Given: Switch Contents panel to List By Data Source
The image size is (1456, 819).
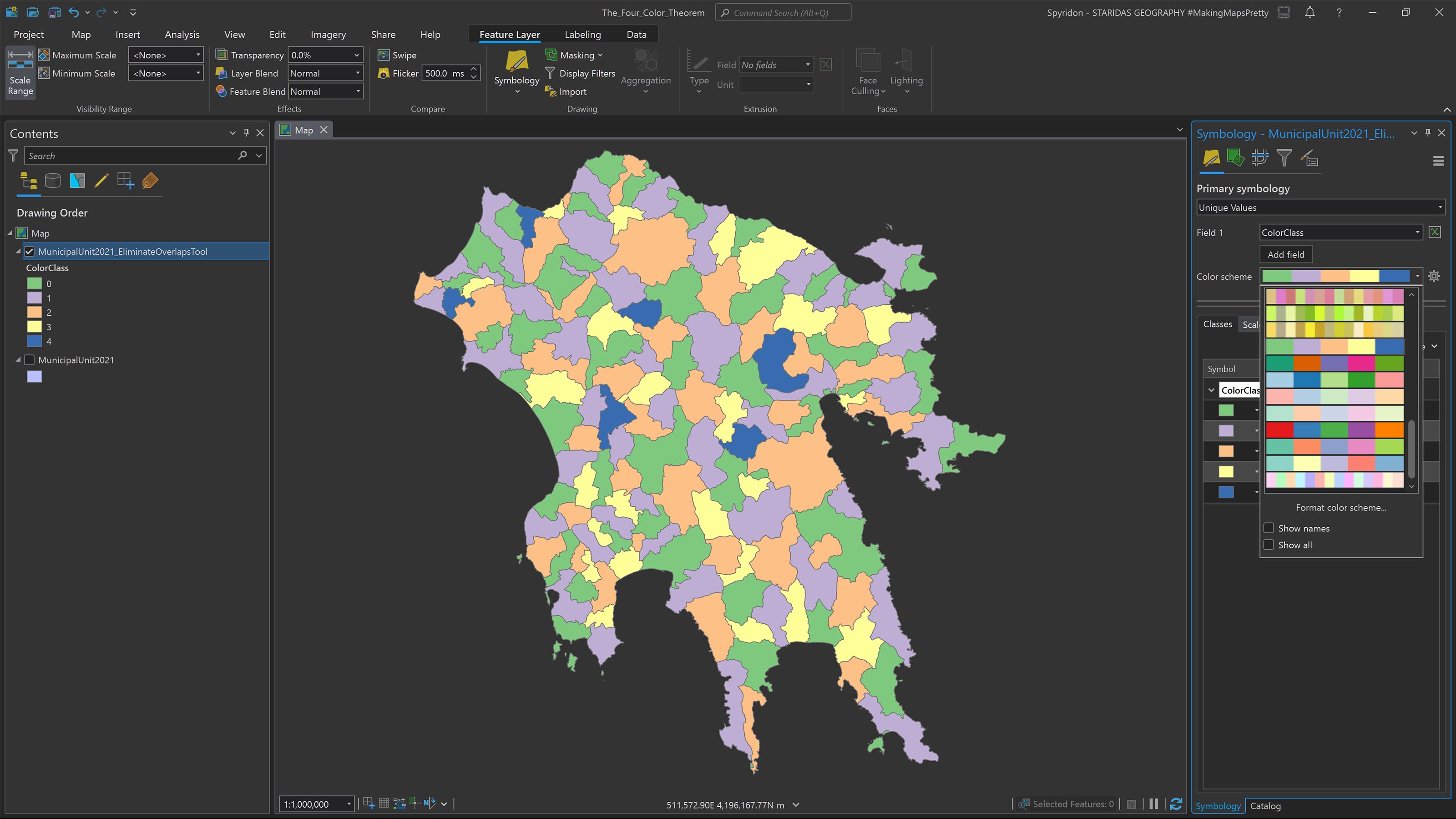Looking at the screenshot, I should [x=53, y=181].
